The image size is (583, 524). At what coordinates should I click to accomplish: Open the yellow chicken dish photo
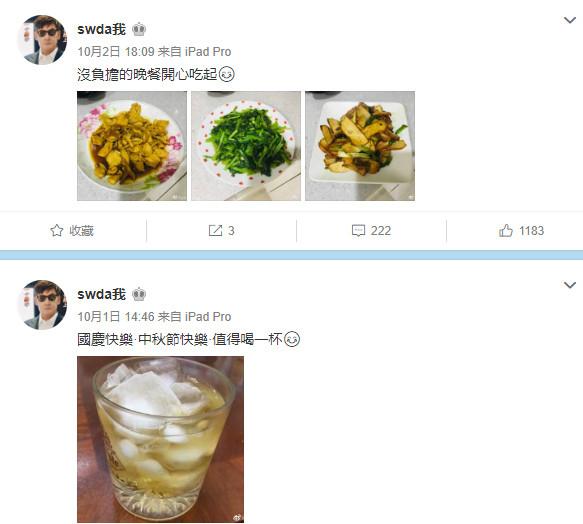(132, 146)
